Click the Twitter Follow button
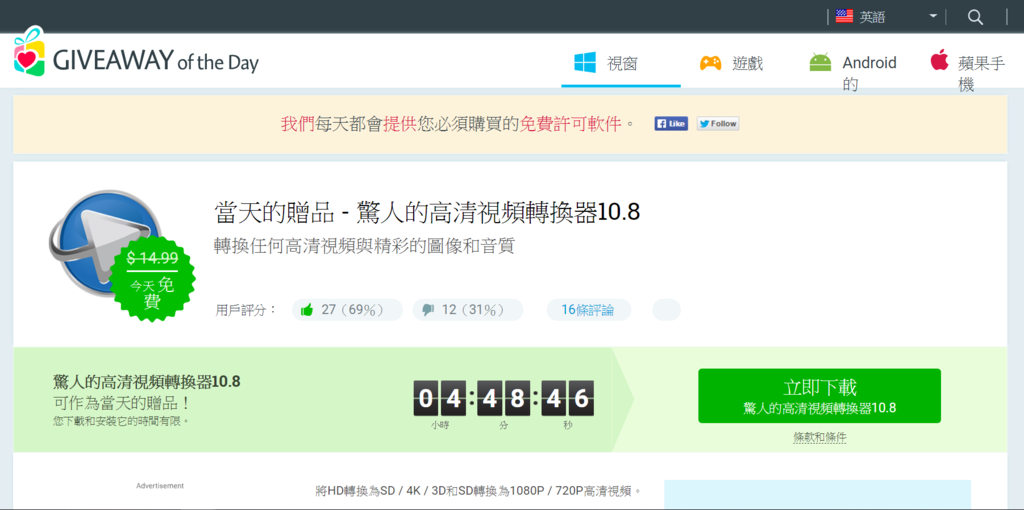This screenshot has height=510, width=1024. click(x=718, y=123)
